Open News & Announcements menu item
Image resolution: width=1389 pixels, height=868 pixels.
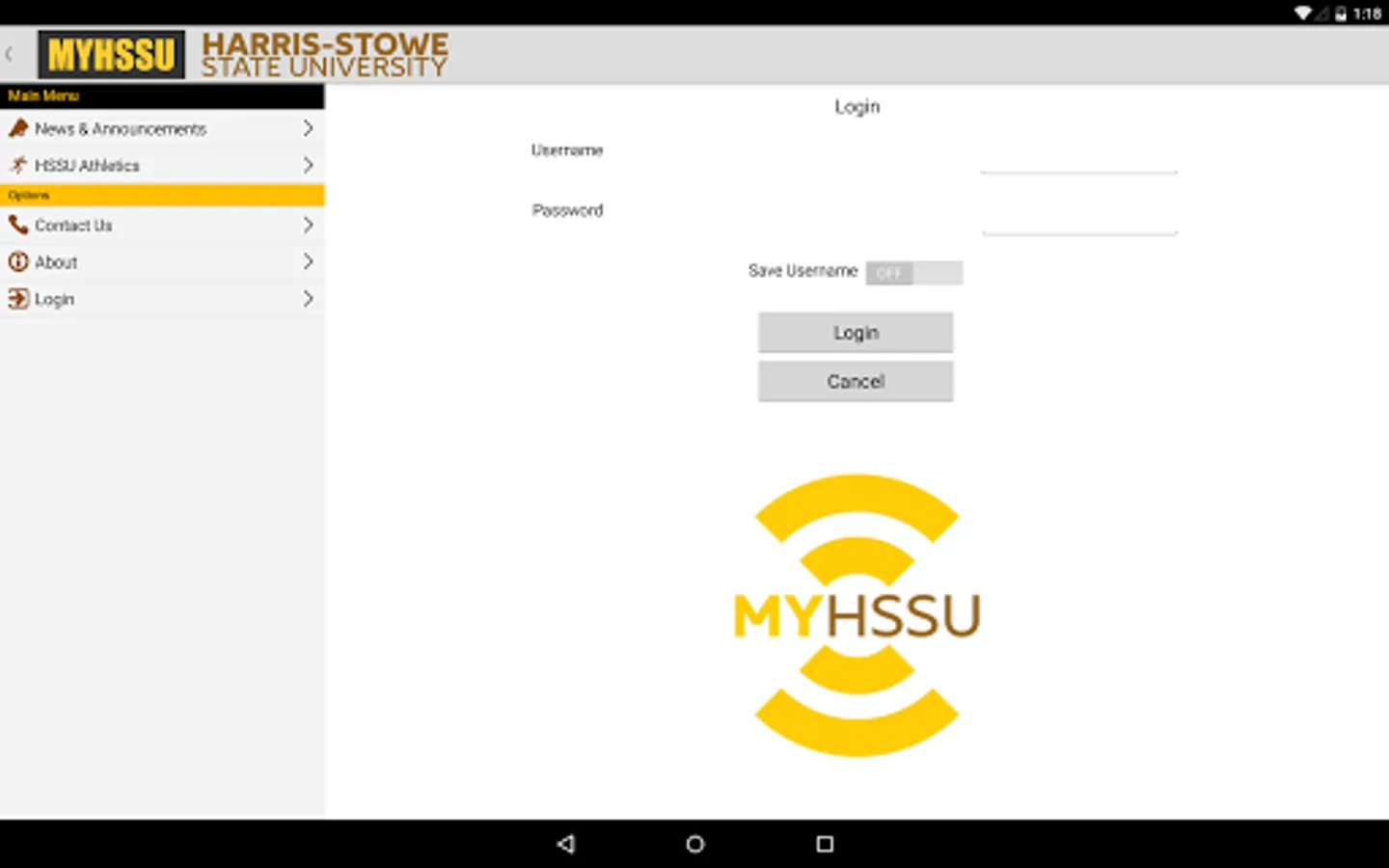point(162,128)
